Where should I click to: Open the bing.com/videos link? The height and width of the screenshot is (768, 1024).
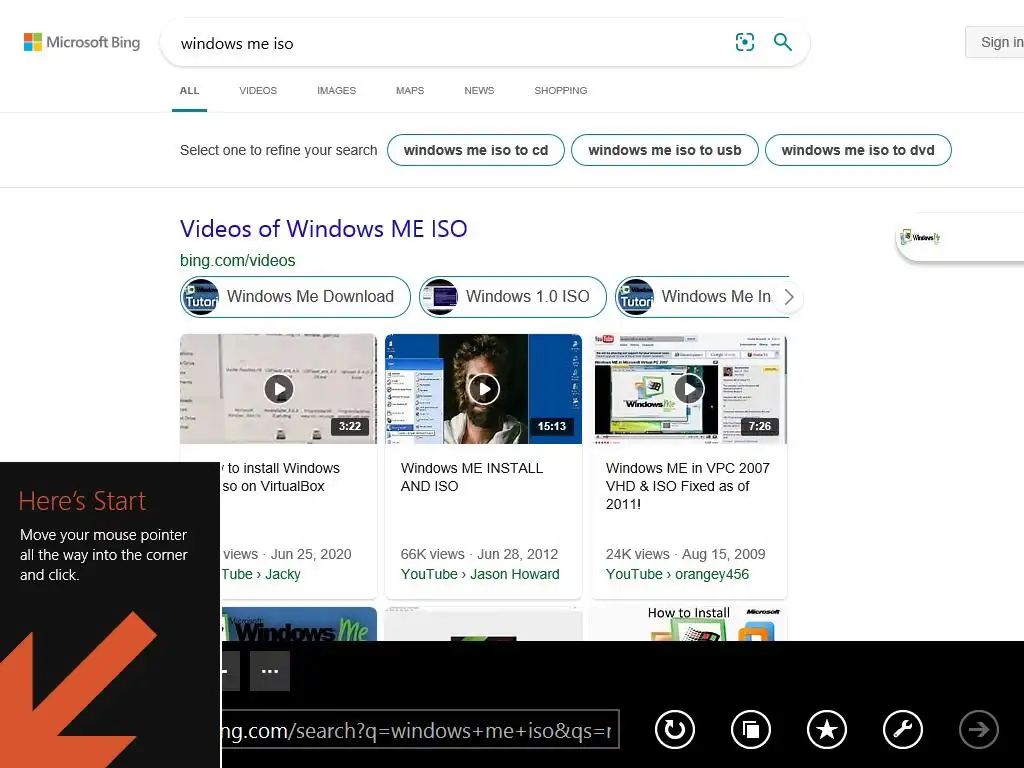point(238,260)
